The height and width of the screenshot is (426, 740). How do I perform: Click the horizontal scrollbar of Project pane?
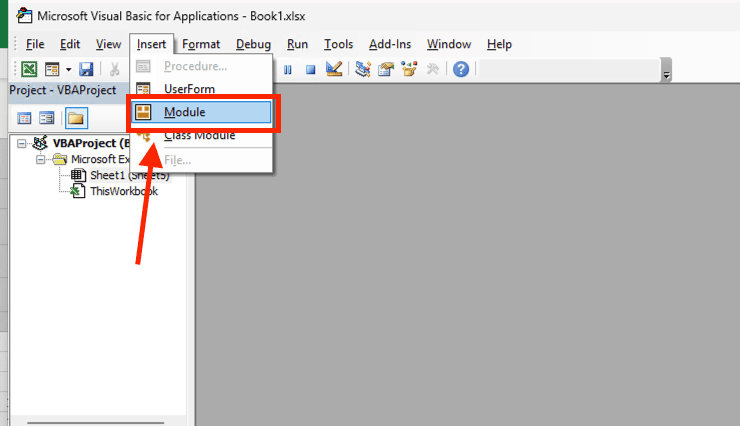point(96,422)
